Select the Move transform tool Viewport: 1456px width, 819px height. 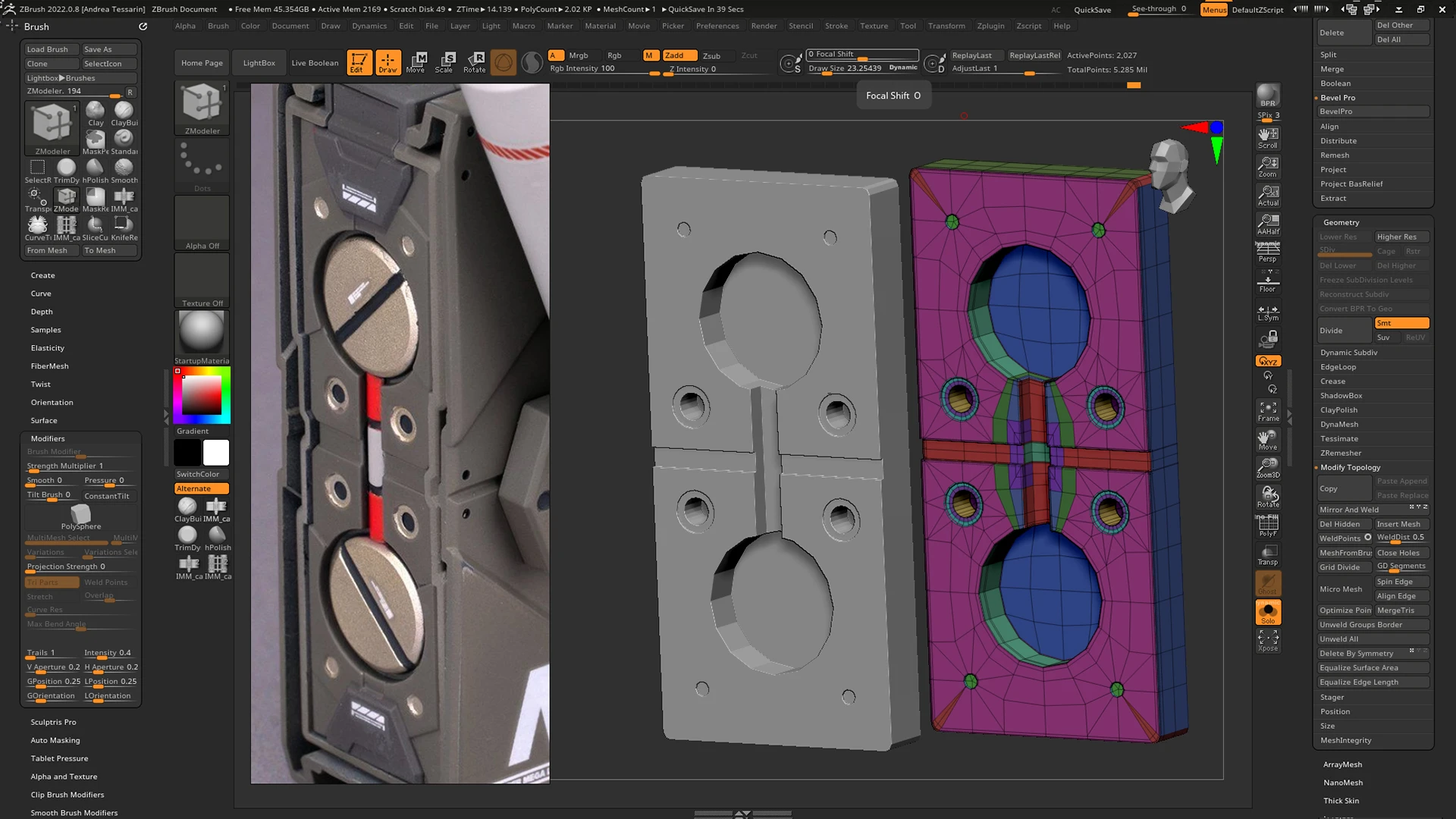[416, 62]
